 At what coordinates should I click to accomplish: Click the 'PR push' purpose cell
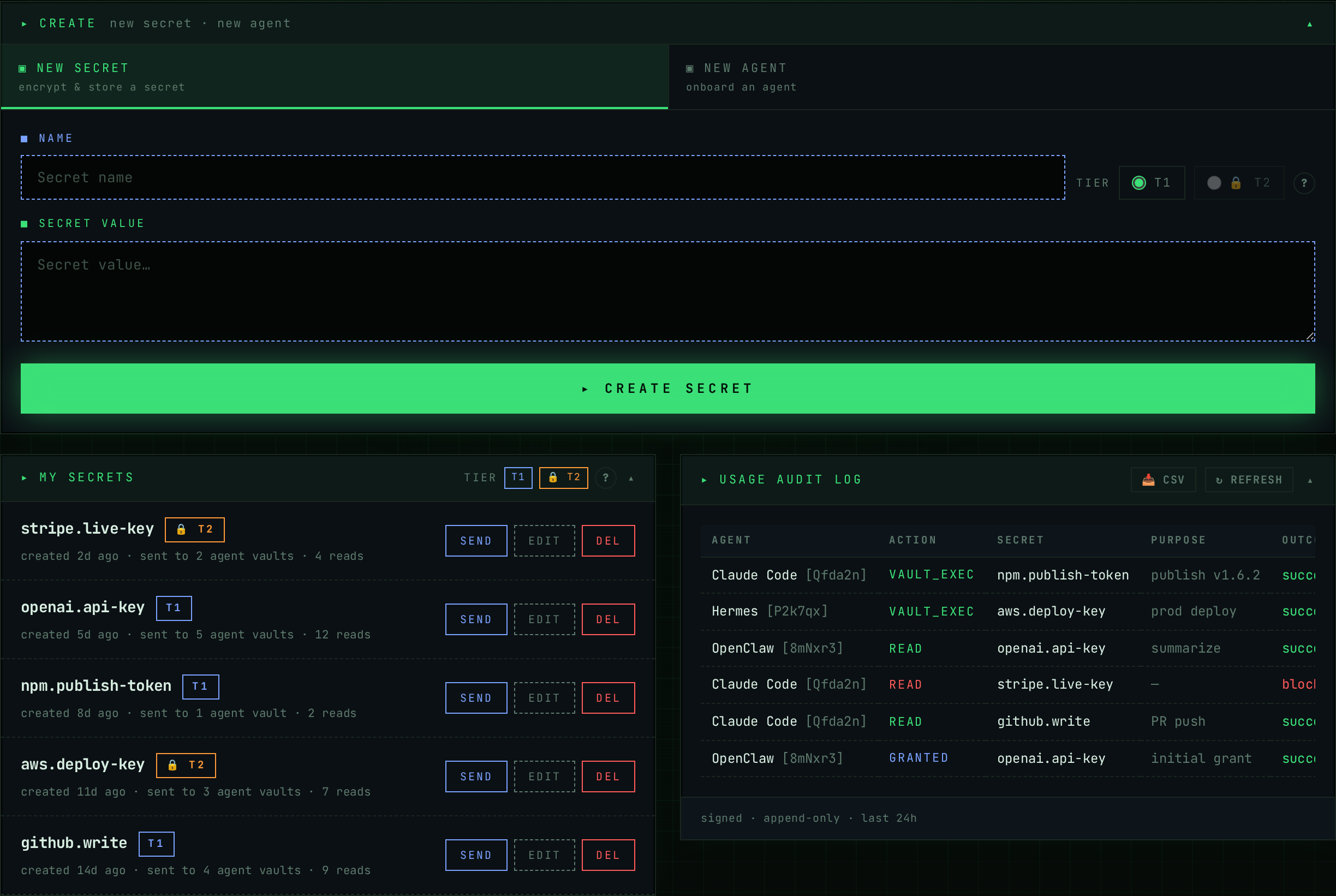coord(1178,721)
